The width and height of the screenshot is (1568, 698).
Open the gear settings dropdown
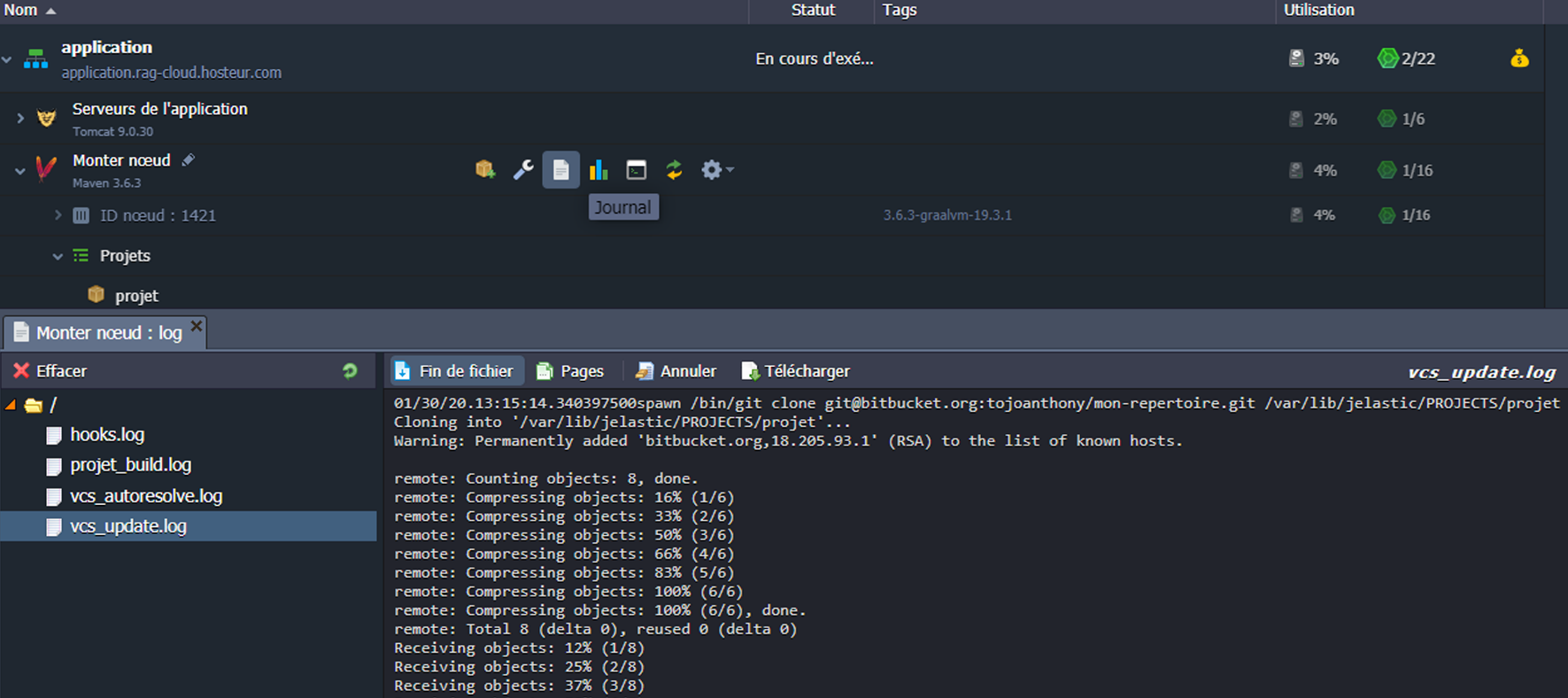716,170
